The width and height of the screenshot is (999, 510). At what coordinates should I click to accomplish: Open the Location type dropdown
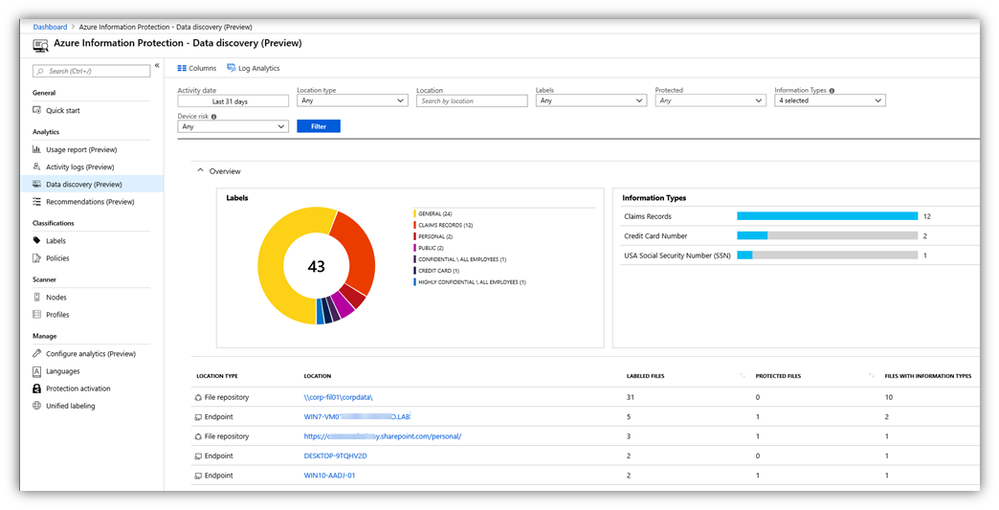pyautogui.click(x=352, y=101)
